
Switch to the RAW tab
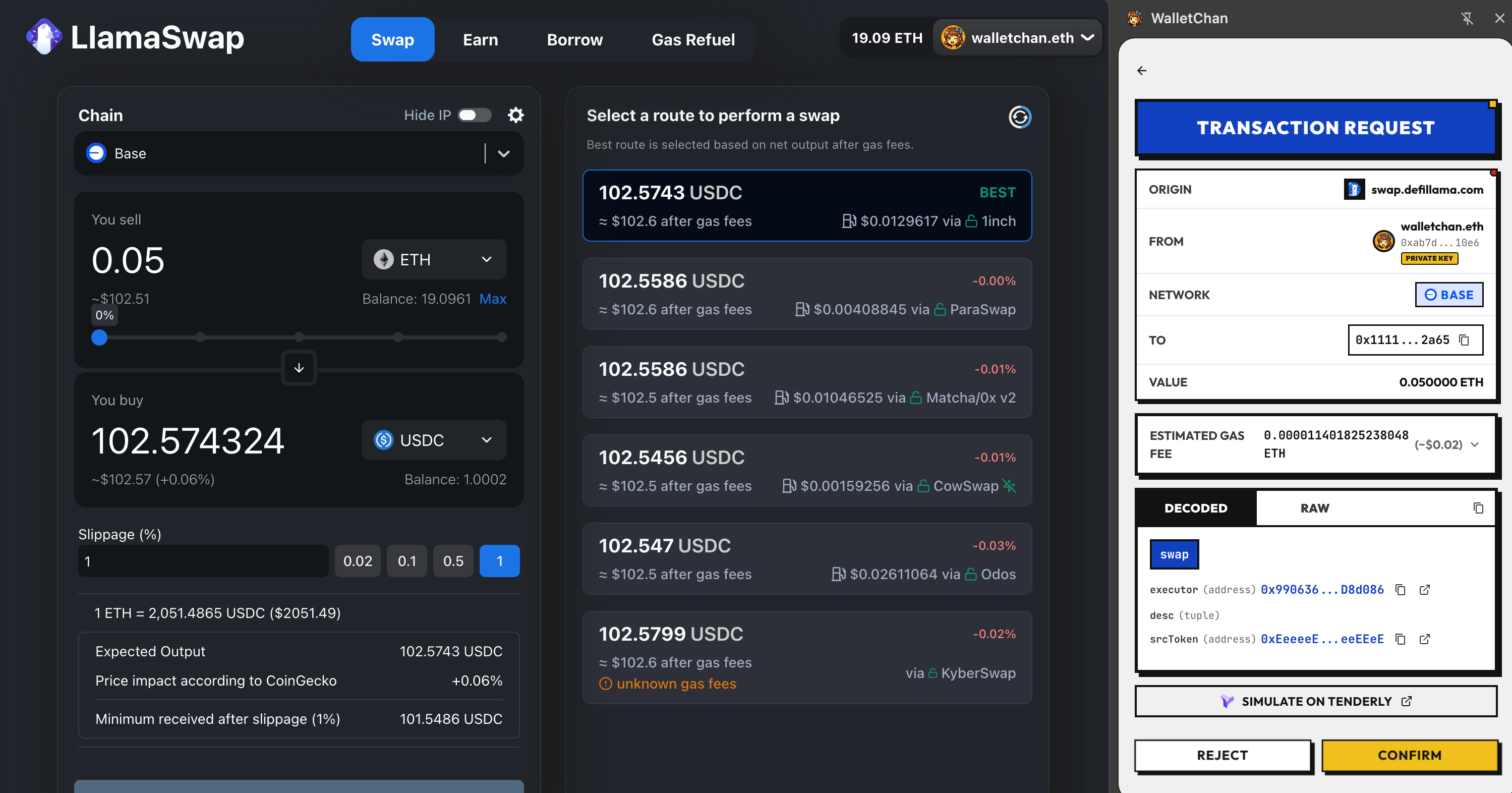pos(1314,507)
